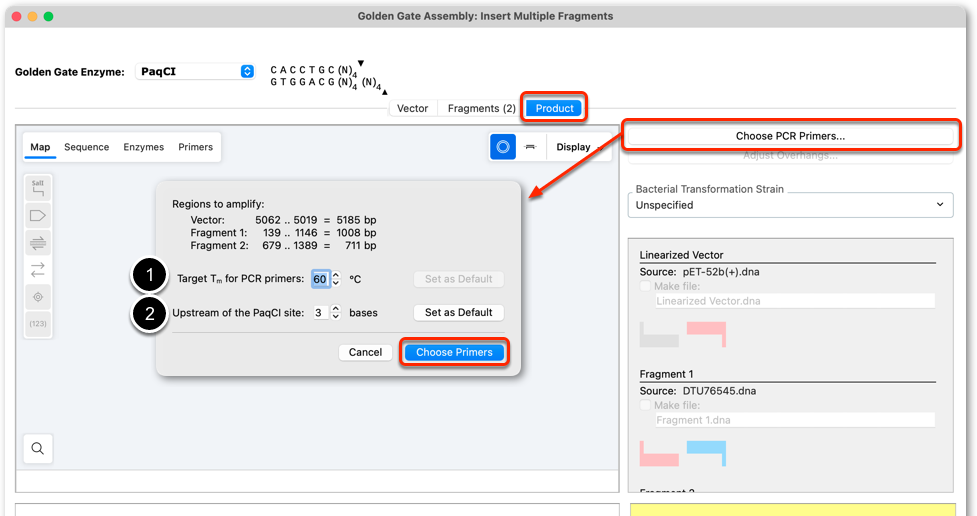Open the Display dropdown menu

[578, 147]
